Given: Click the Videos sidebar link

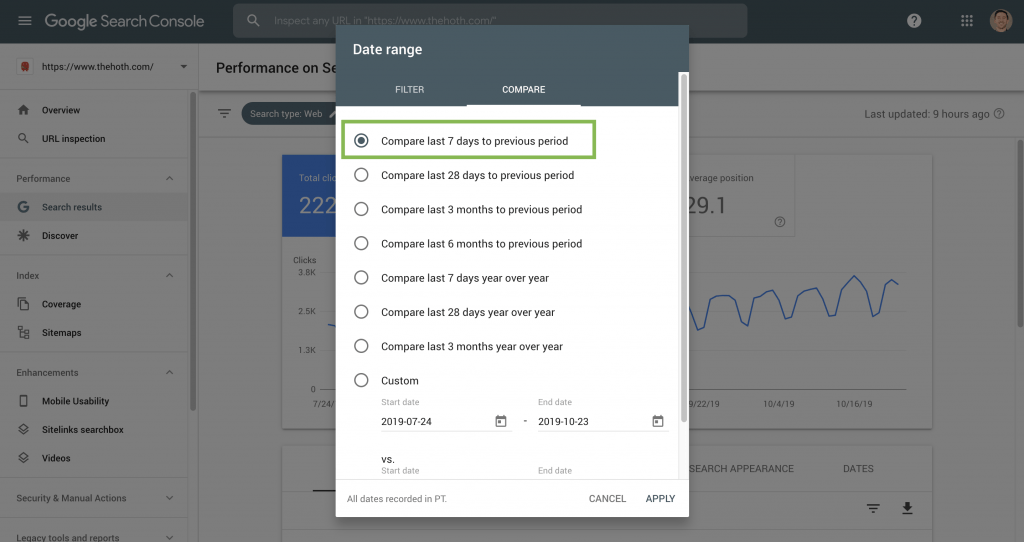Looking at the screenshot, I should 56,458.
